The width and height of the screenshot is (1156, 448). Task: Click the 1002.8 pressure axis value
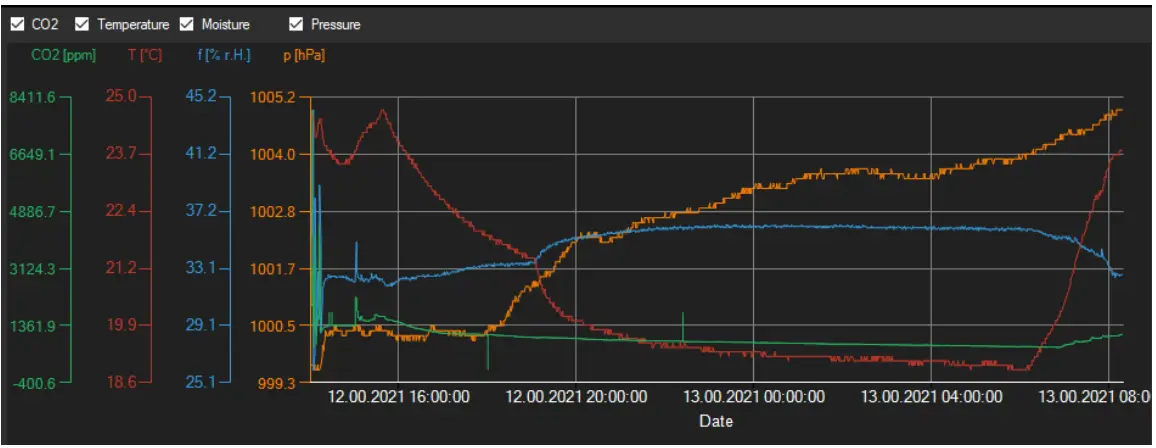point(274,211)
